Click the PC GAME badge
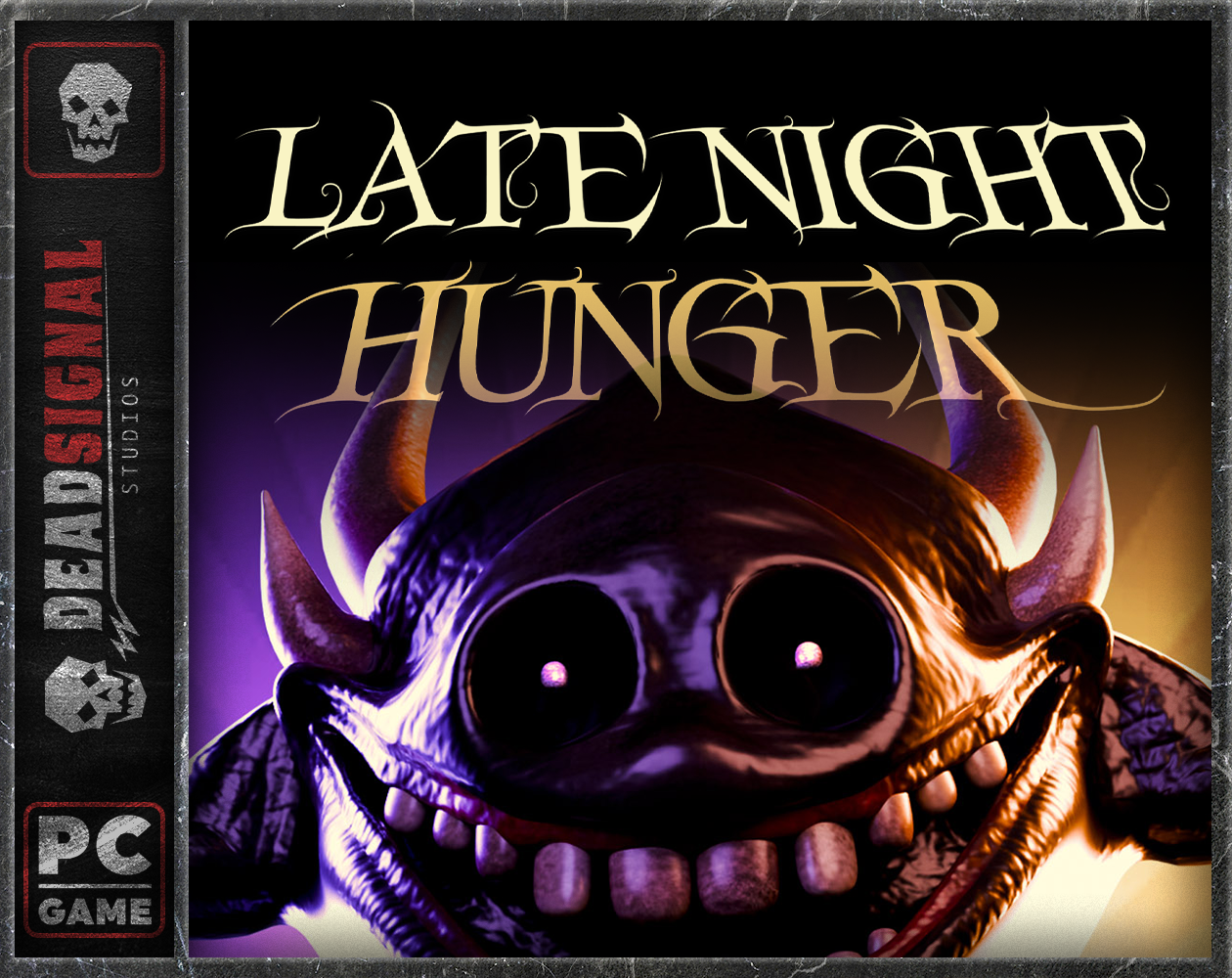1232x978 pixels. (94, 870)
